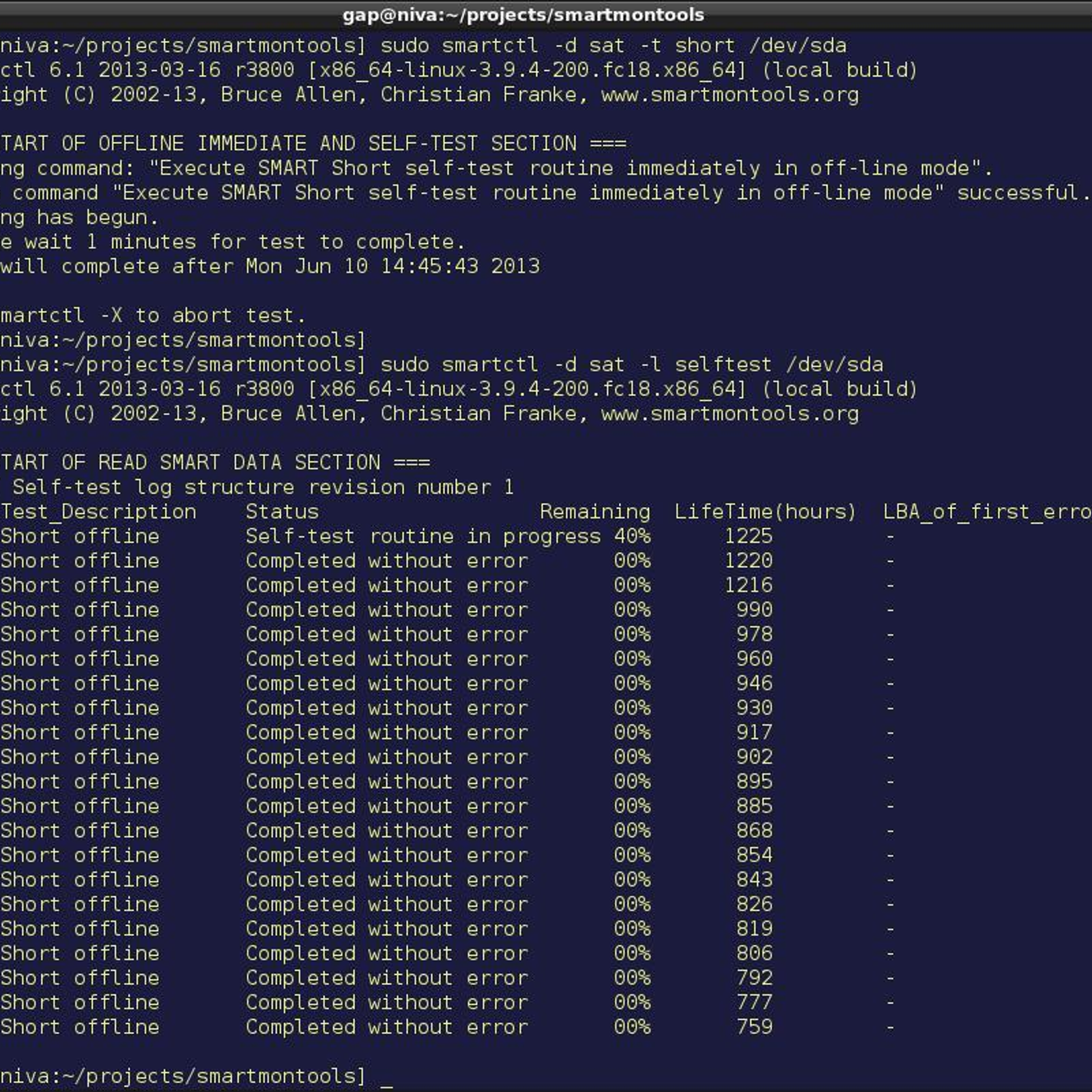Select the lifetime value 902
The image size is (1092, 1092).
pos(754,758)
